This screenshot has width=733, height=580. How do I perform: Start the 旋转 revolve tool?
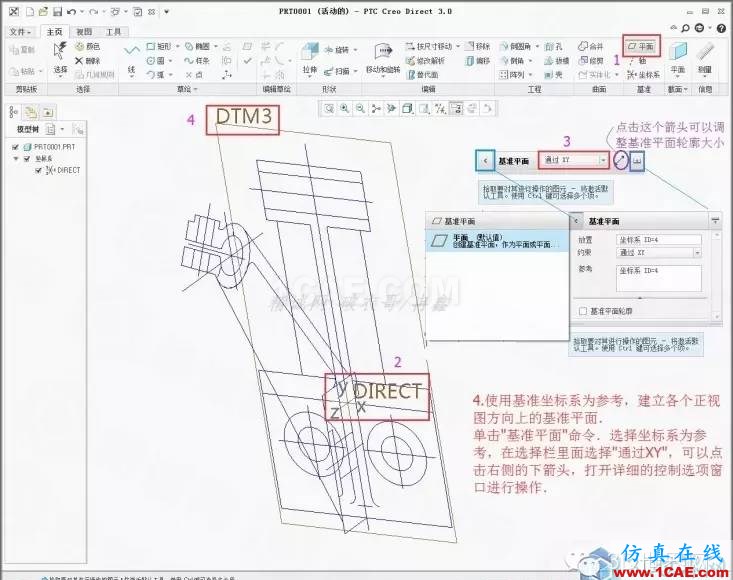coord(337,50)
